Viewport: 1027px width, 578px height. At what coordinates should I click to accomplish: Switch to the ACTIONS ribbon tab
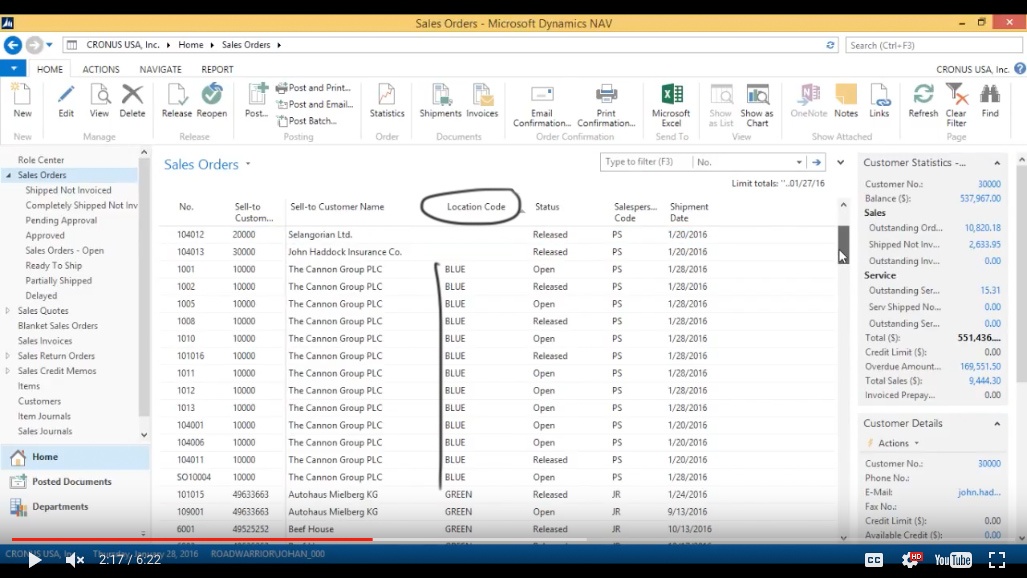tap(101, 69)
